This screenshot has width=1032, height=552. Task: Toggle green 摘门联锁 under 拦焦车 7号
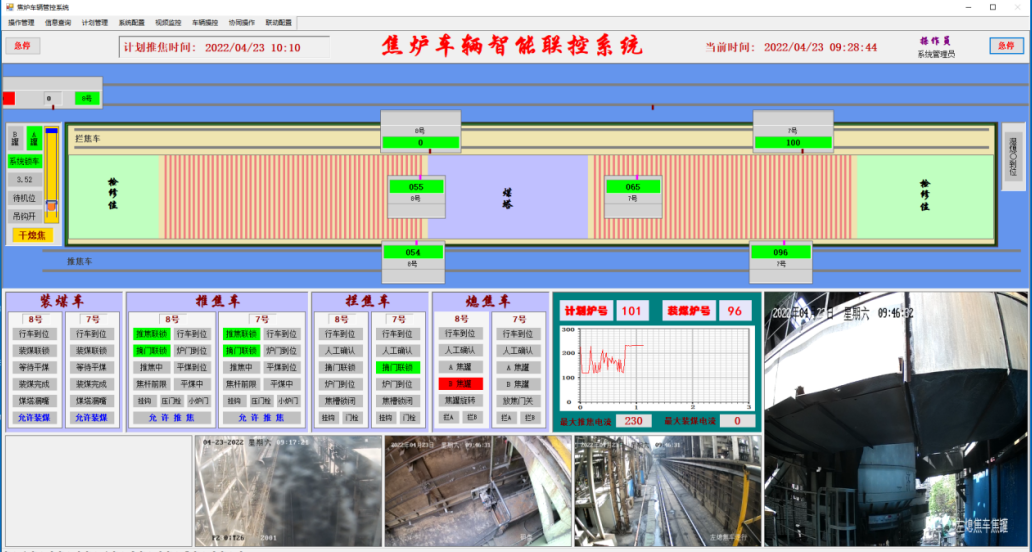[398, 367]
